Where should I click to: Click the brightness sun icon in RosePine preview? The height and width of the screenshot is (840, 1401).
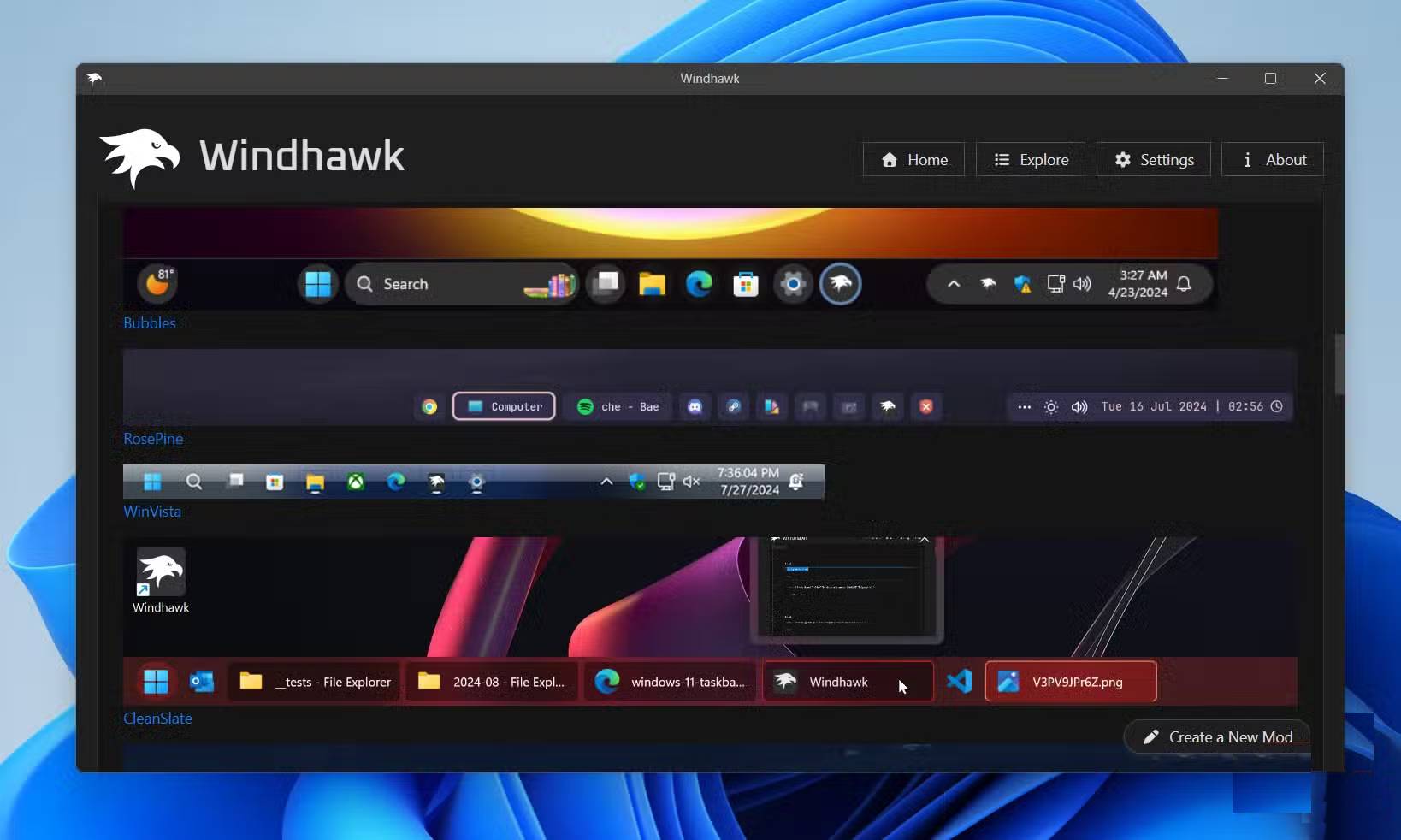pyautogui.click(x=1051, y=407)
